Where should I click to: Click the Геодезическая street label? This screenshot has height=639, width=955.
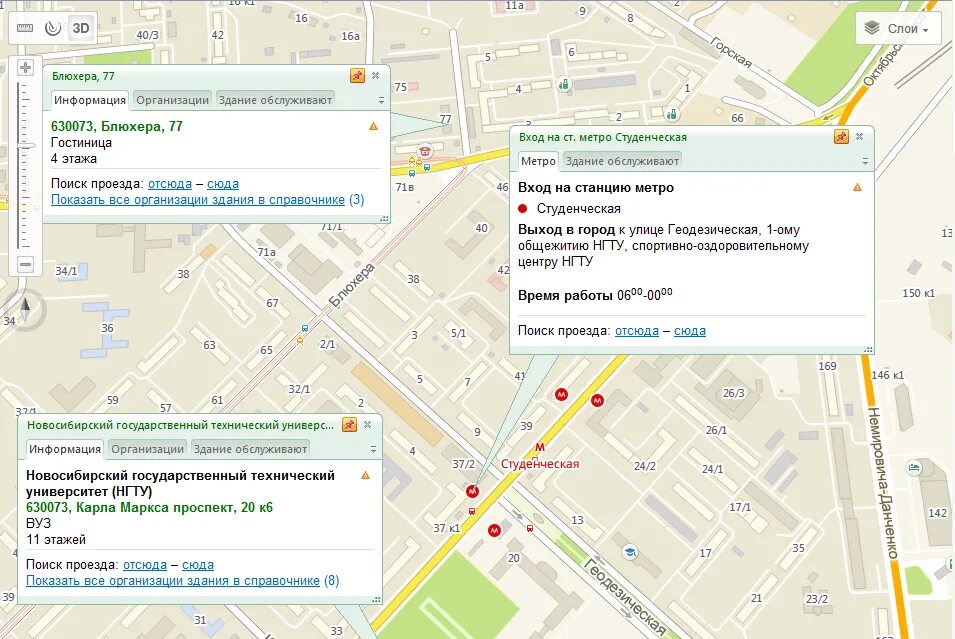626,596
